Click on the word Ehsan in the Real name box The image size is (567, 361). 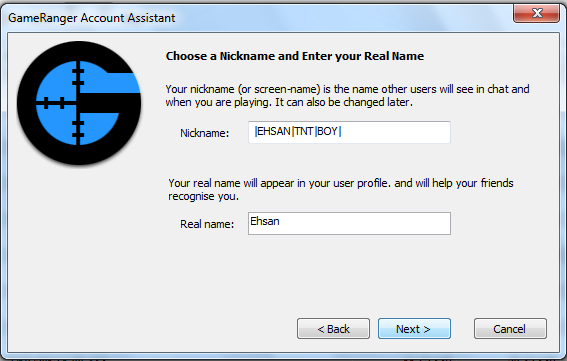pyautogui.click(x=265, y=221)
